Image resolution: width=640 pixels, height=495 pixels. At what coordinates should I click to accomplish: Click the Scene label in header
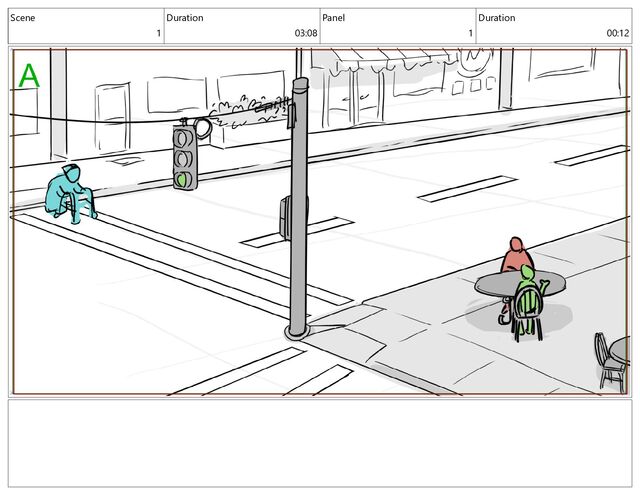click(22, 18)
